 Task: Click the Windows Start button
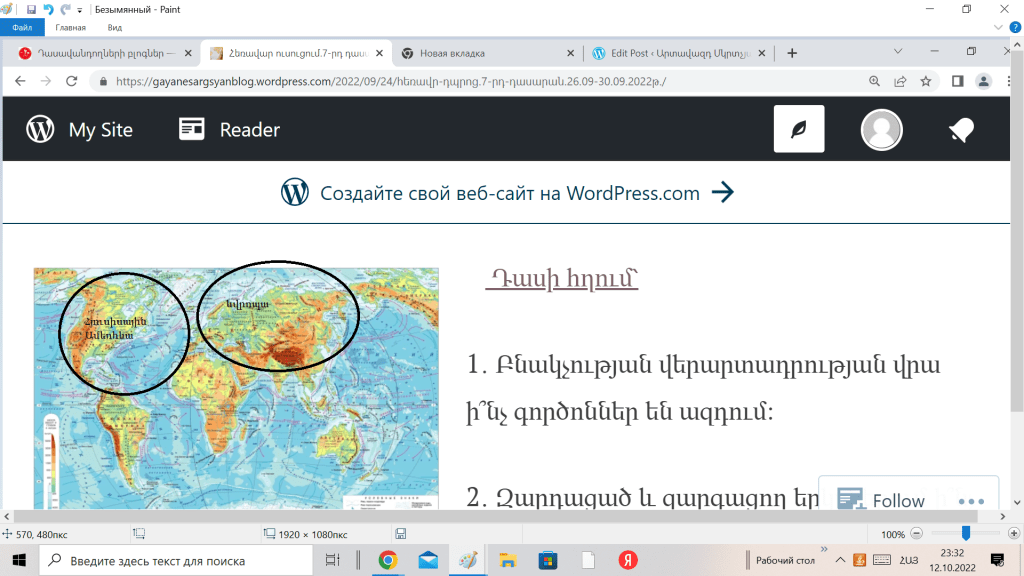[x=19, y=560]
